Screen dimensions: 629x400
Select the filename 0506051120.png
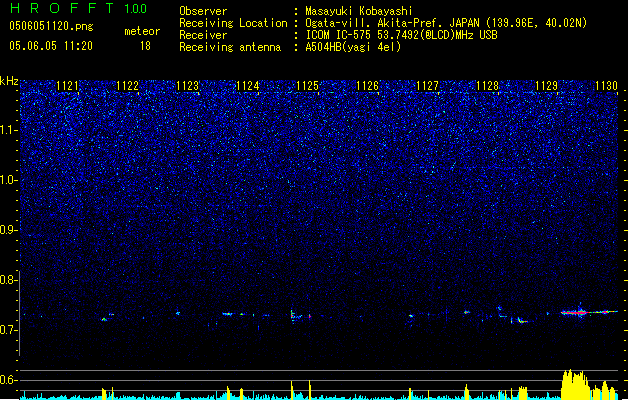(x=51, y=26)
